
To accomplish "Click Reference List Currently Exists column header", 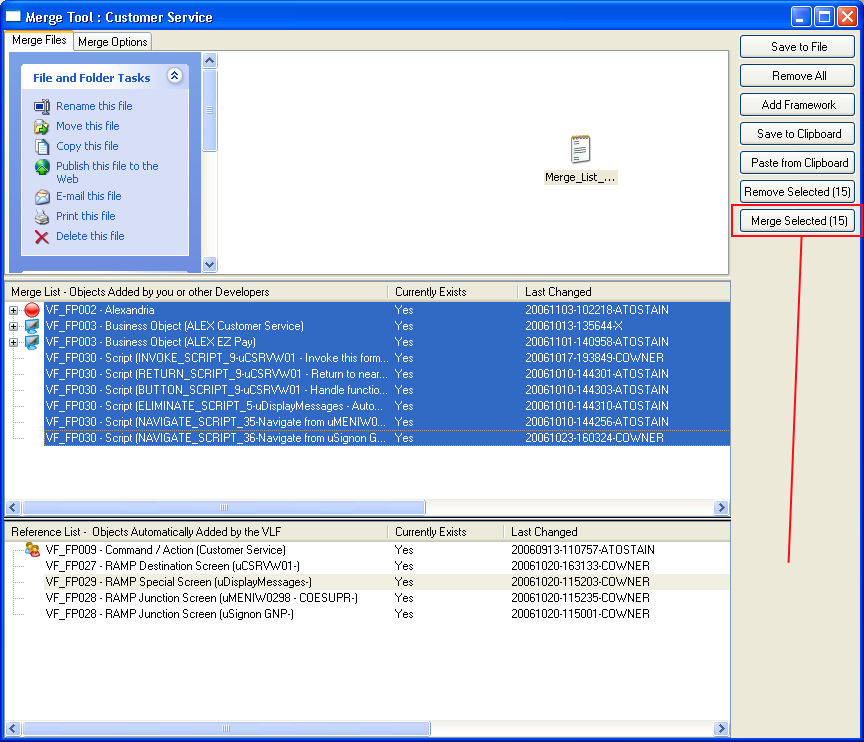I will click(445, 532).
